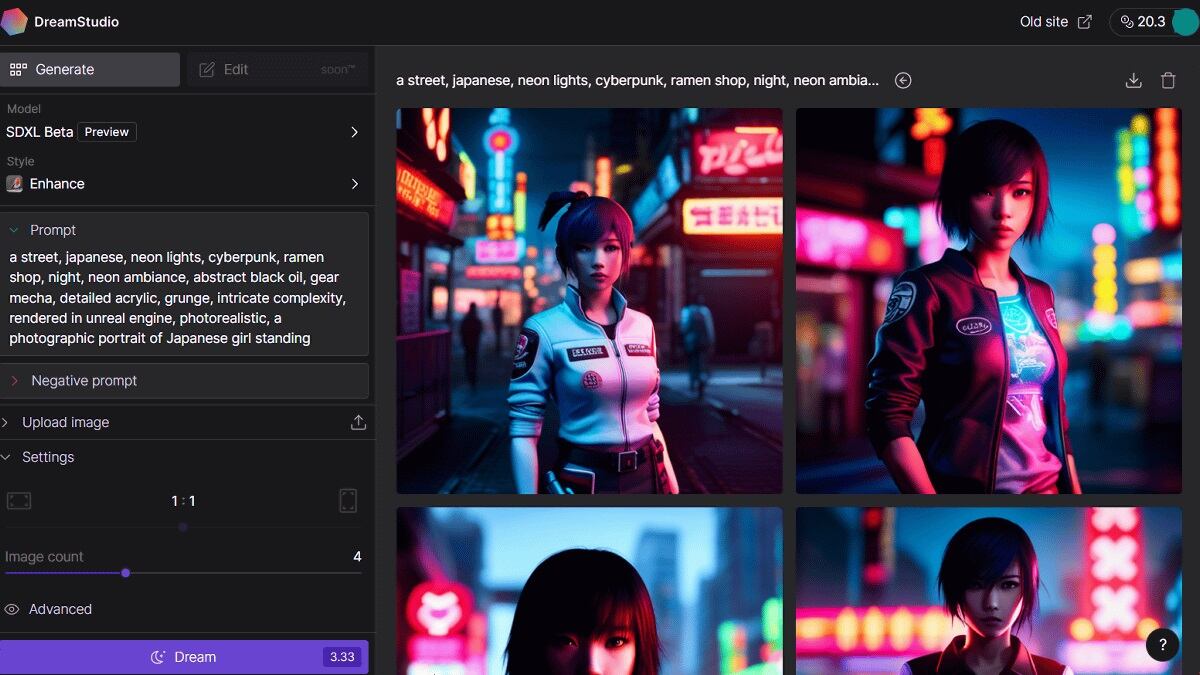The height and width of the screenshot is (675, 1200).
Task: Click the teal user avatar
Action: coord(1184,22)
